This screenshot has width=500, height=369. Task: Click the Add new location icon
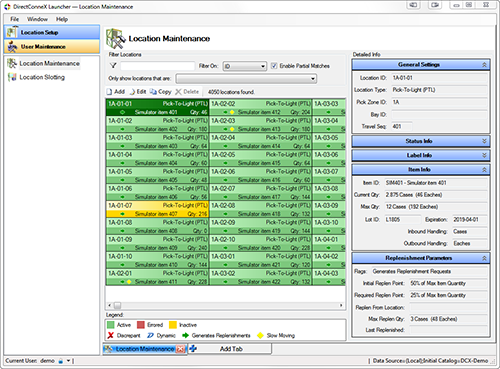pyautogui.click(x=109, y=92)
